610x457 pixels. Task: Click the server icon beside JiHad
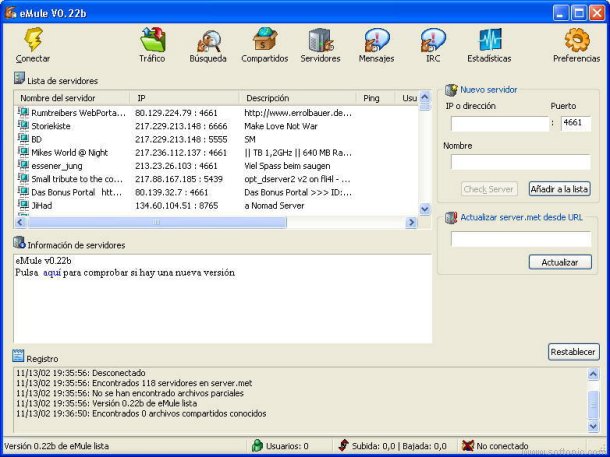coord(23,205)
